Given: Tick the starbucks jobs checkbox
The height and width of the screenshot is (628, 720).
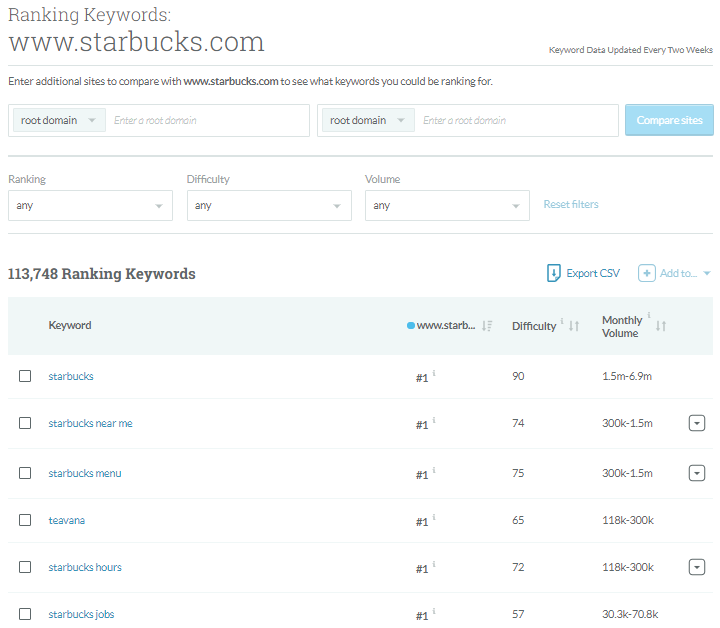Looking at the screenshot, I should (x=25, y=614).
